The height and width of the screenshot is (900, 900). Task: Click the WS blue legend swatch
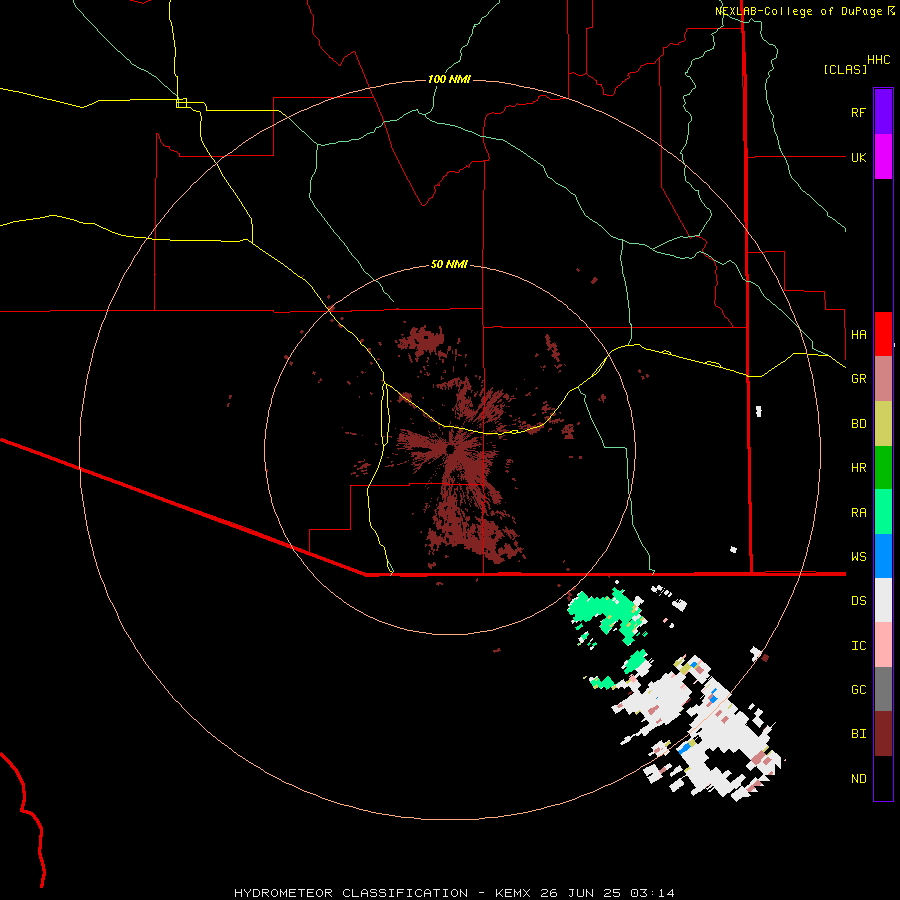tap(883, 556)
